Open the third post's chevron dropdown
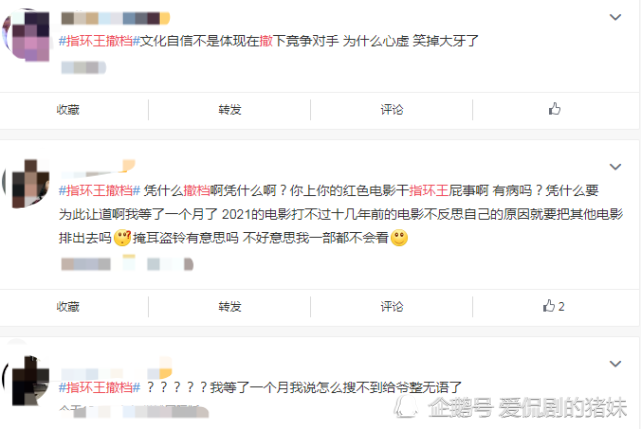 click(x=615, y=364)
